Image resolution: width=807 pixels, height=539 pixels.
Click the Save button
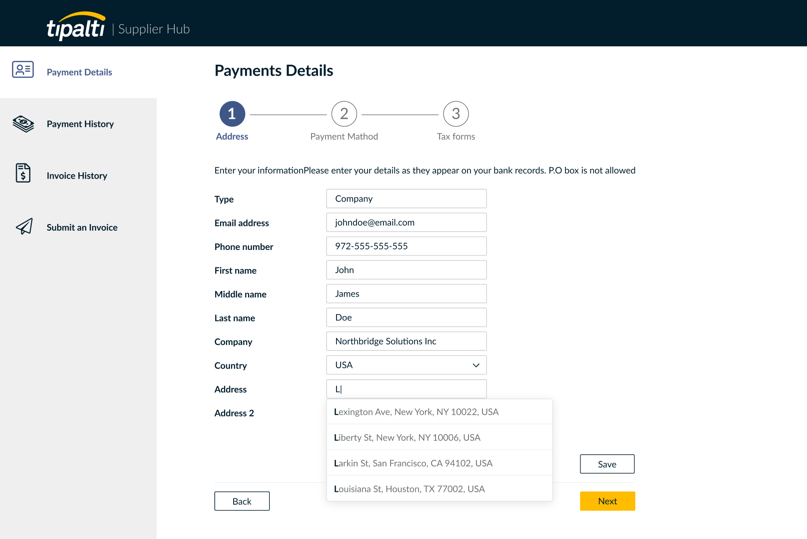pos(607,464)
